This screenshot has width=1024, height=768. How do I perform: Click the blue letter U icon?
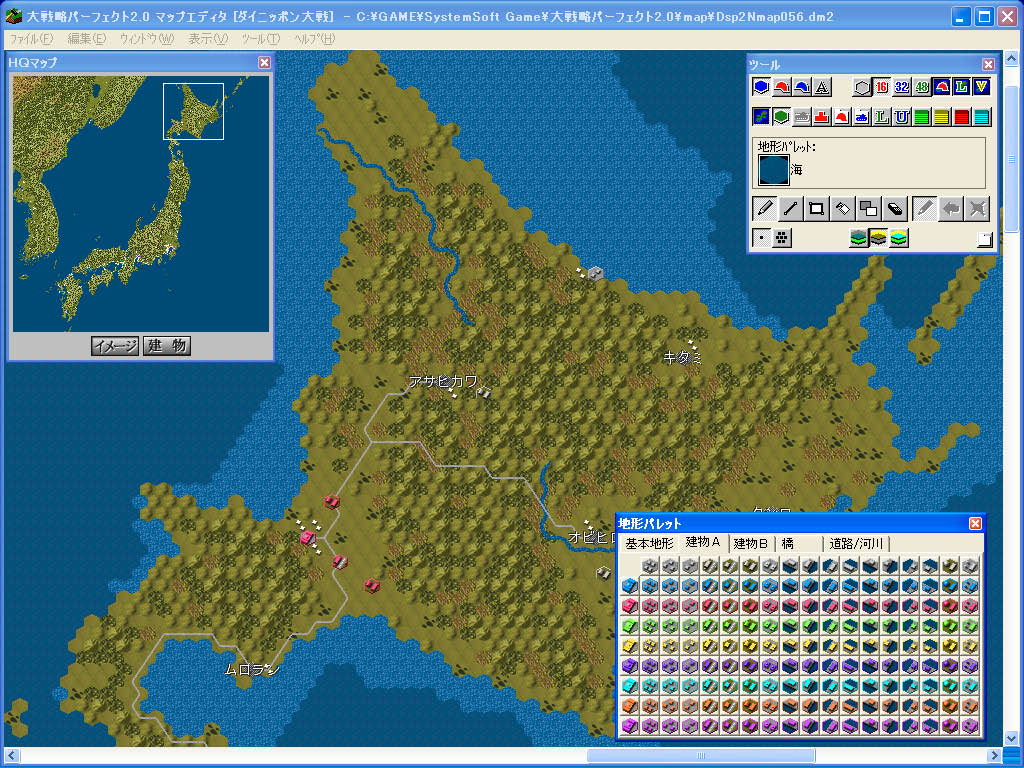902,117
